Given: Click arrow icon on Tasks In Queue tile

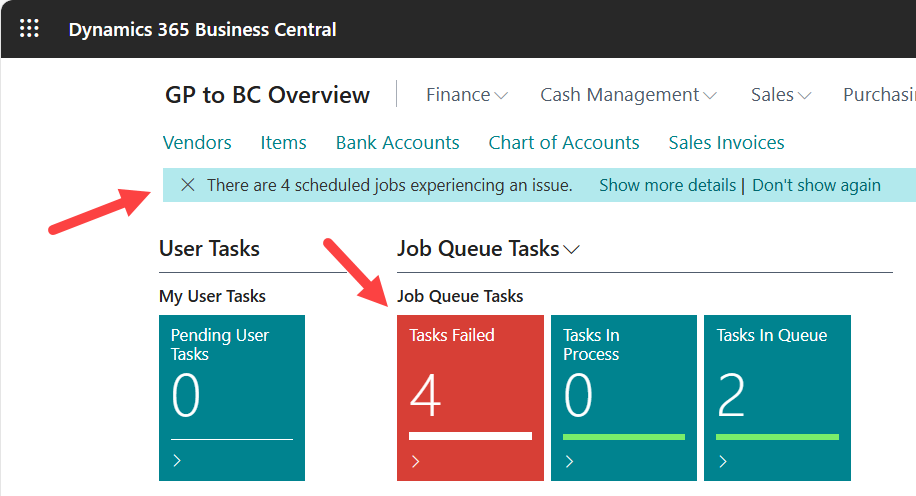Looking at the screenshot, I should click(722, 461).
